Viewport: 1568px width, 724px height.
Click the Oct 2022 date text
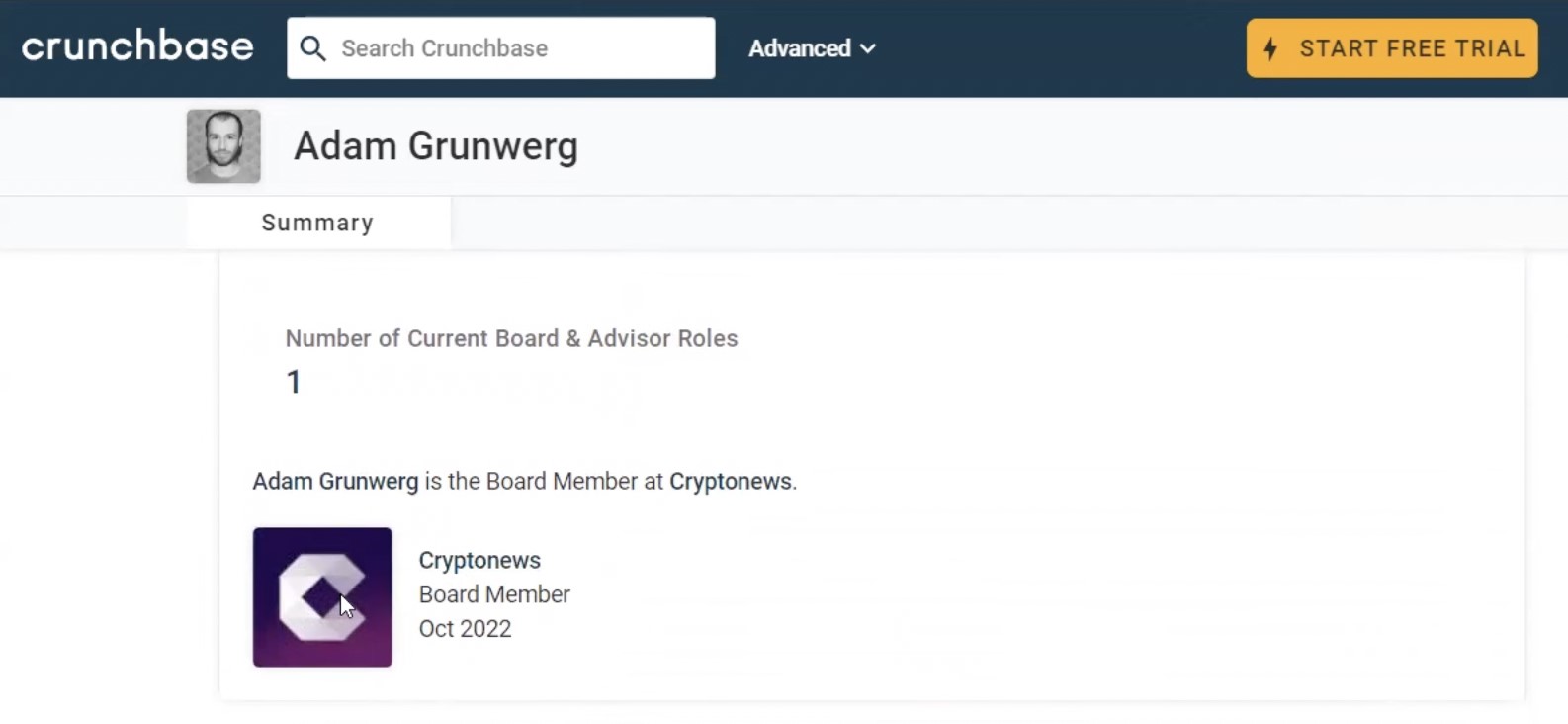(x=465, y=629)
